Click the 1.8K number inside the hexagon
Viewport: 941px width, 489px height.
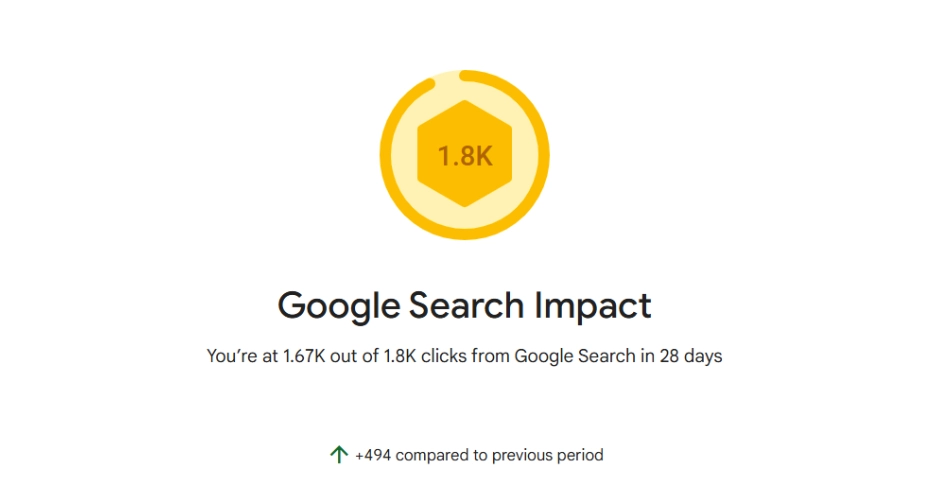click(464, 155)
